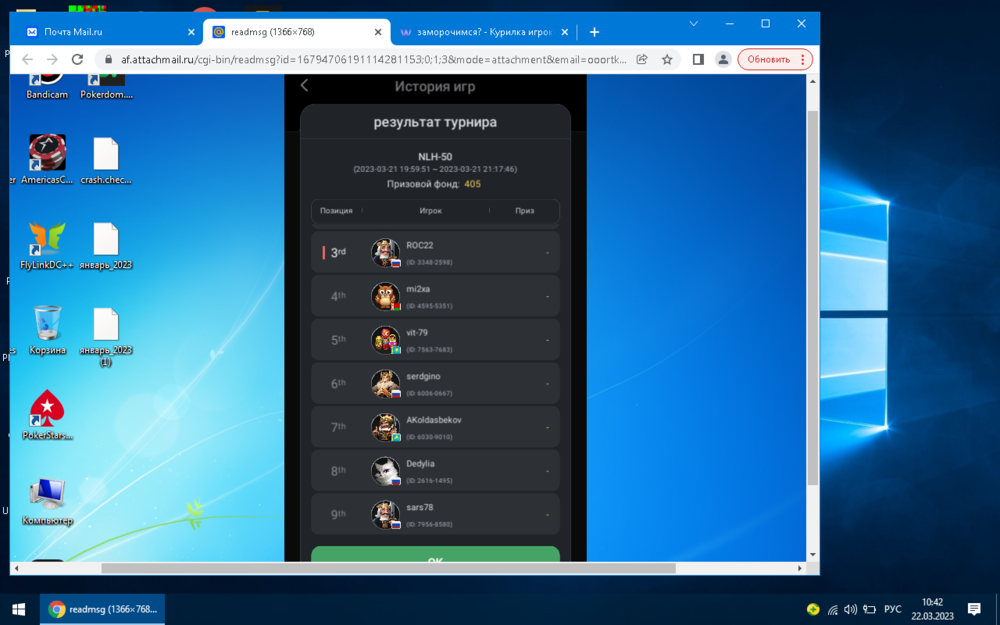Open a new browser tab
Screen dimensions: 1000x625
tap(594, 32)
